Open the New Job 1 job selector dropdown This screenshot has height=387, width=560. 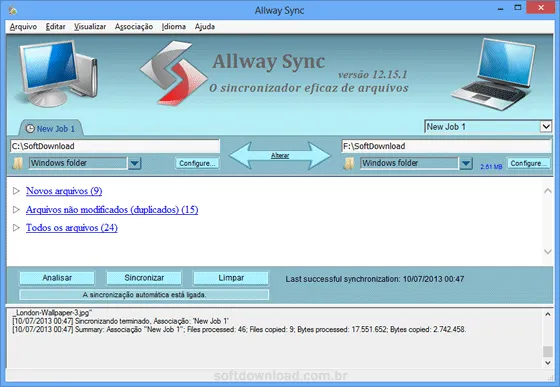tap(546, 126)
